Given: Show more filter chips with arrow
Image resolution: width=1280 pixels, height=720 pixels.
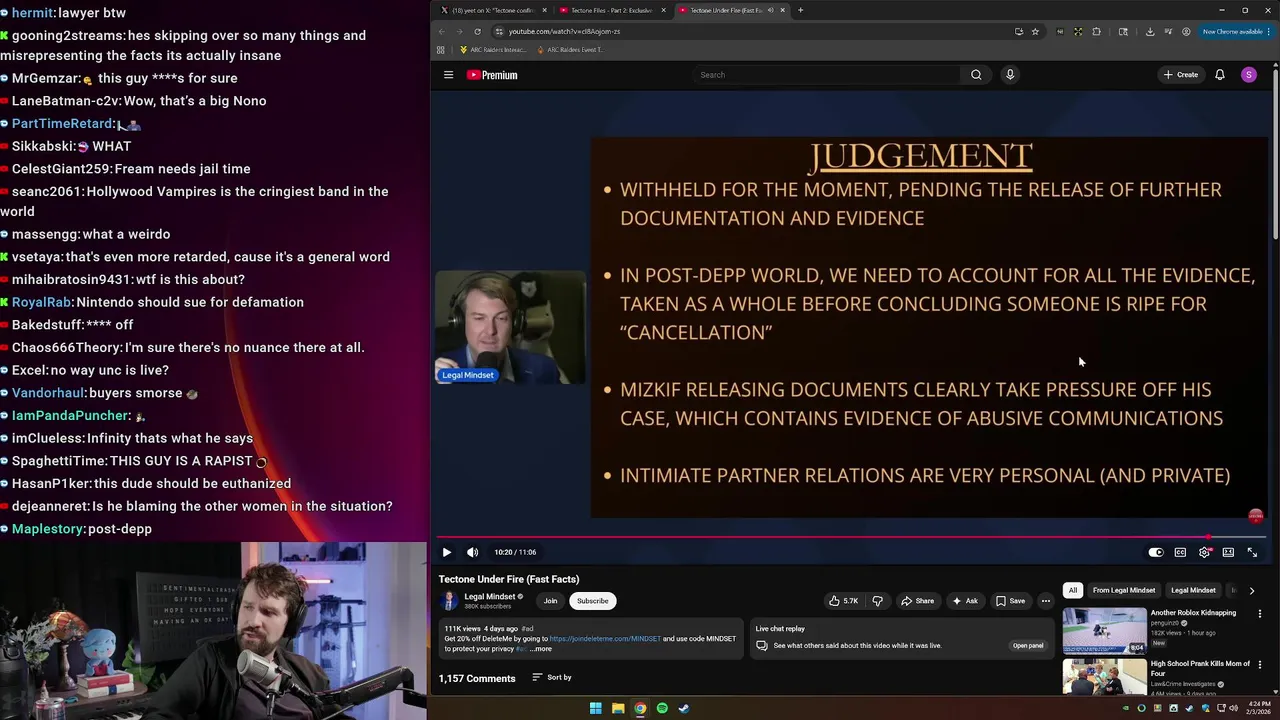Looking at the screenshot, I should 1252,590.
